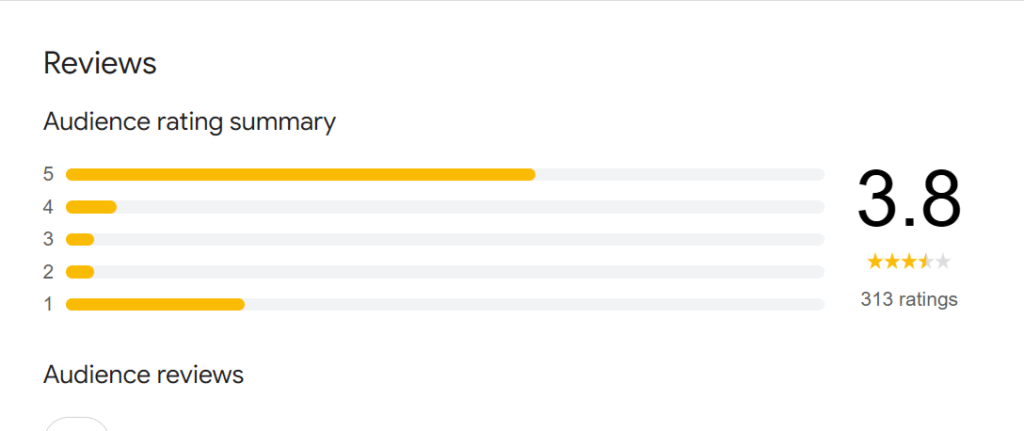
Task: Click the "Audience reviews" heading
Action: point(144,375)
